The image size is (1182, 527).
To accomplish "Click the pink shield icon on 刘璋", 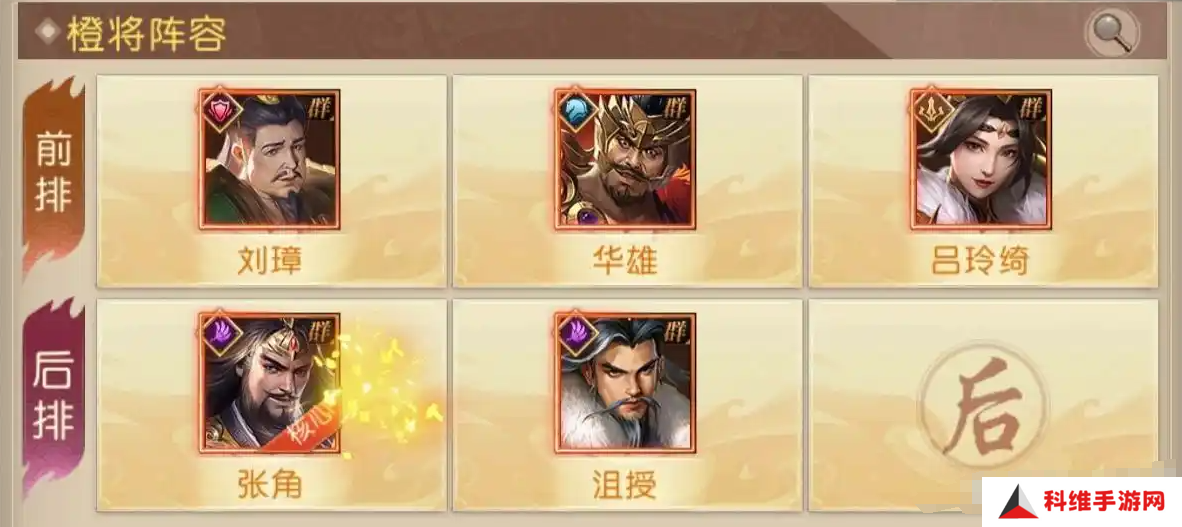I will click(x=221, y=111).
